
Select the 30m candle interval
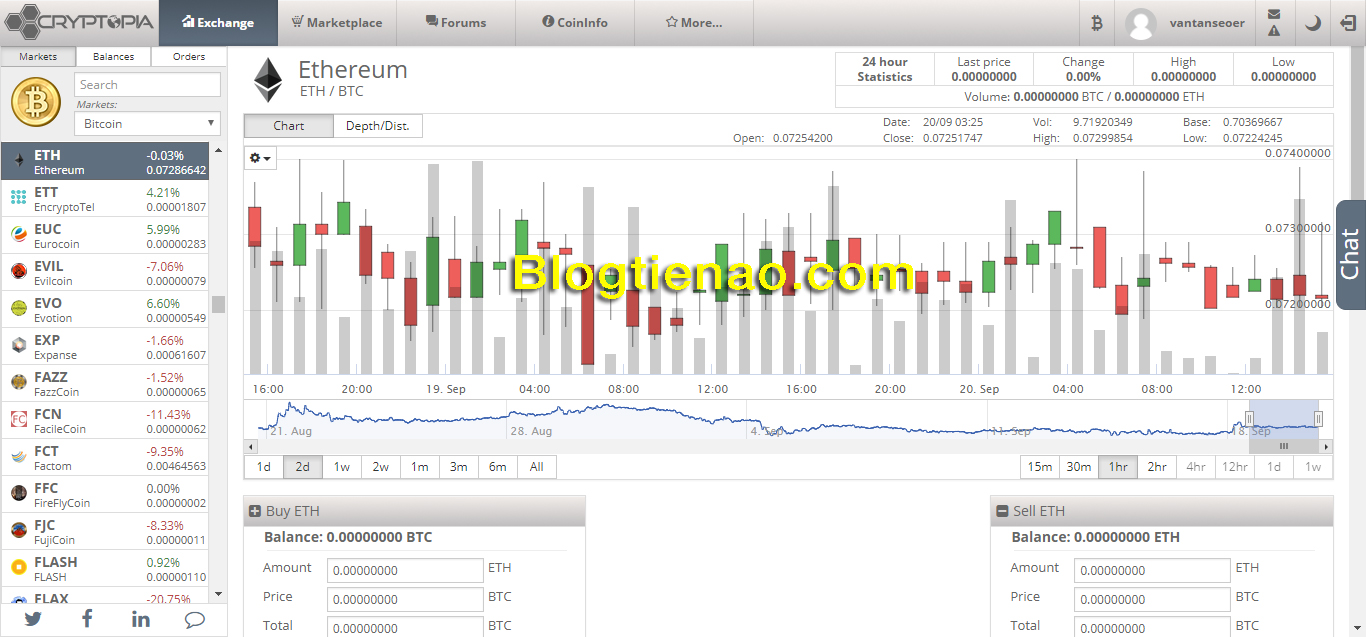pyautogui.click(x=1079, y=467)
